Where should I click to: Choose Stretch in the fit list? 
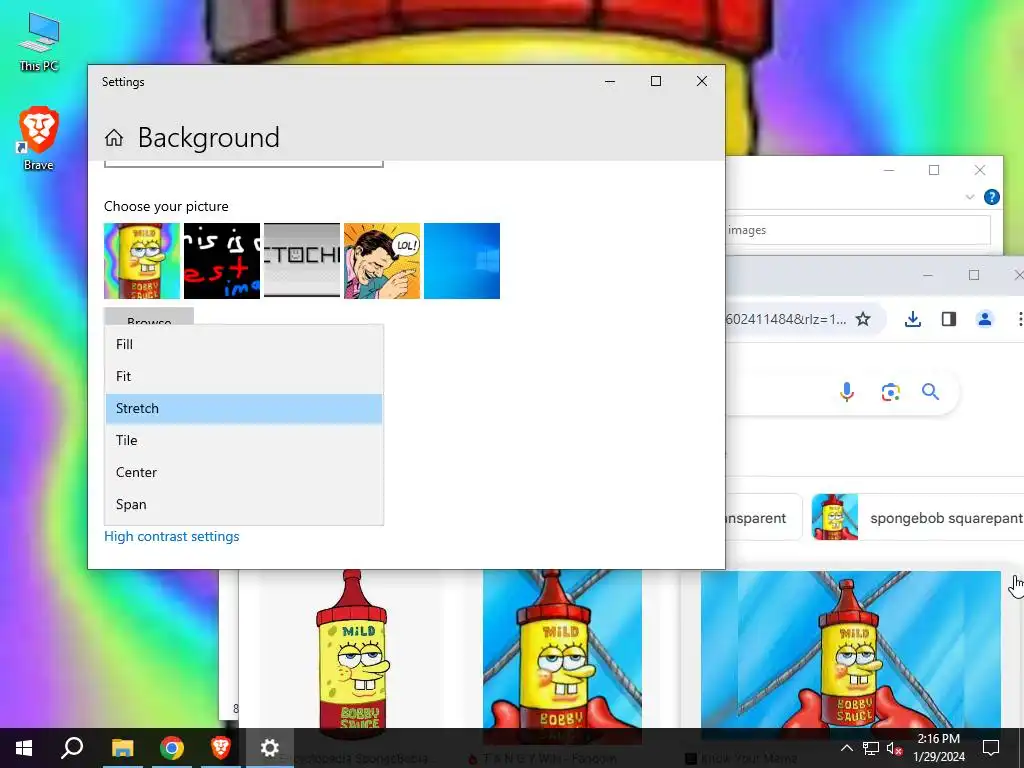(x=244, y=408)
